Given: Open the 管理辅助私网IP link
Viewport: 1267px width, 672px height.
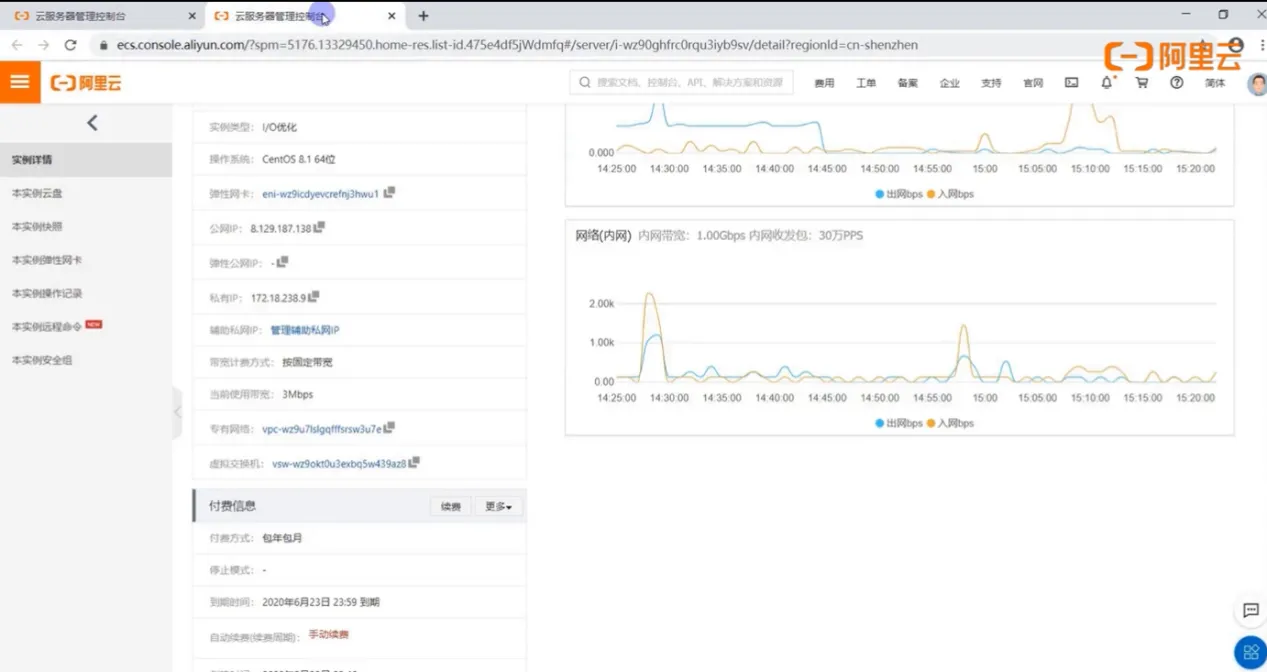Looking at the screenshot, I should click(305, 330).
